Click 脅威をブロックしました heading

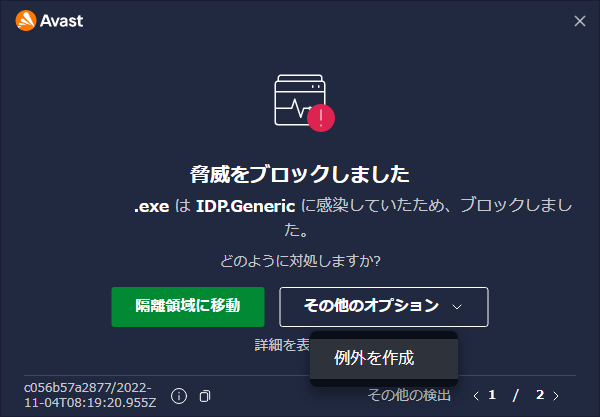point(300,174)
